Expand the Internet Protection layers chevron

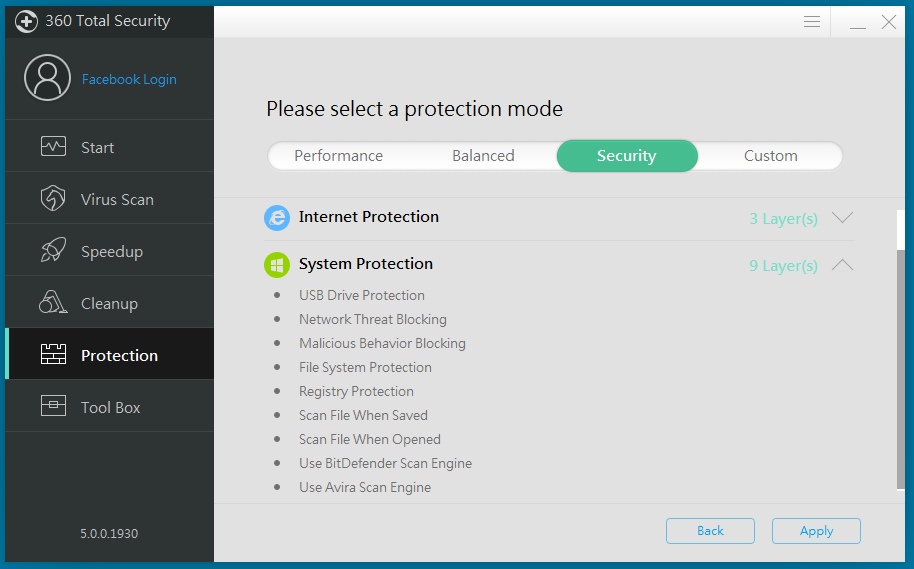click(842, 218)
